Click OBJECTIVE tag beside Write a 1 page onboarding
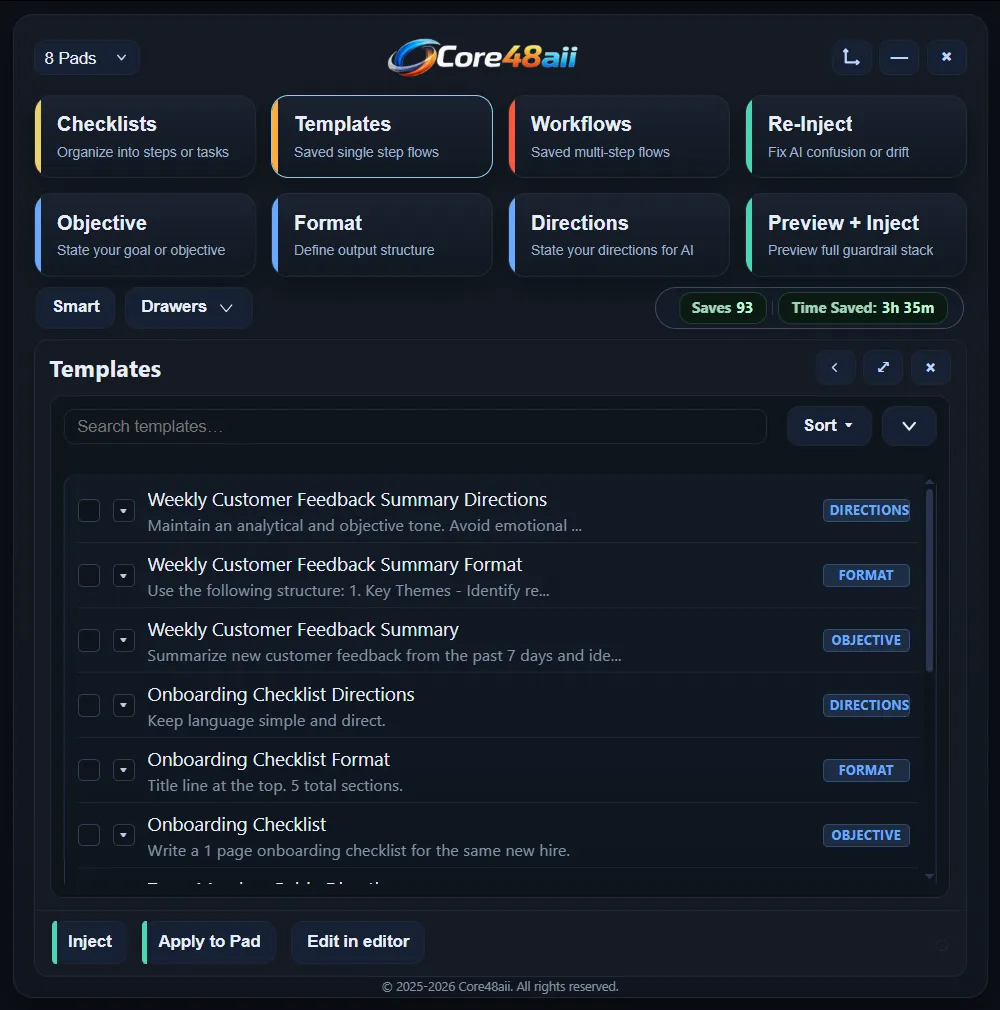The width and height of the screenshot is (1000, 1010). (x=867, y=835)
